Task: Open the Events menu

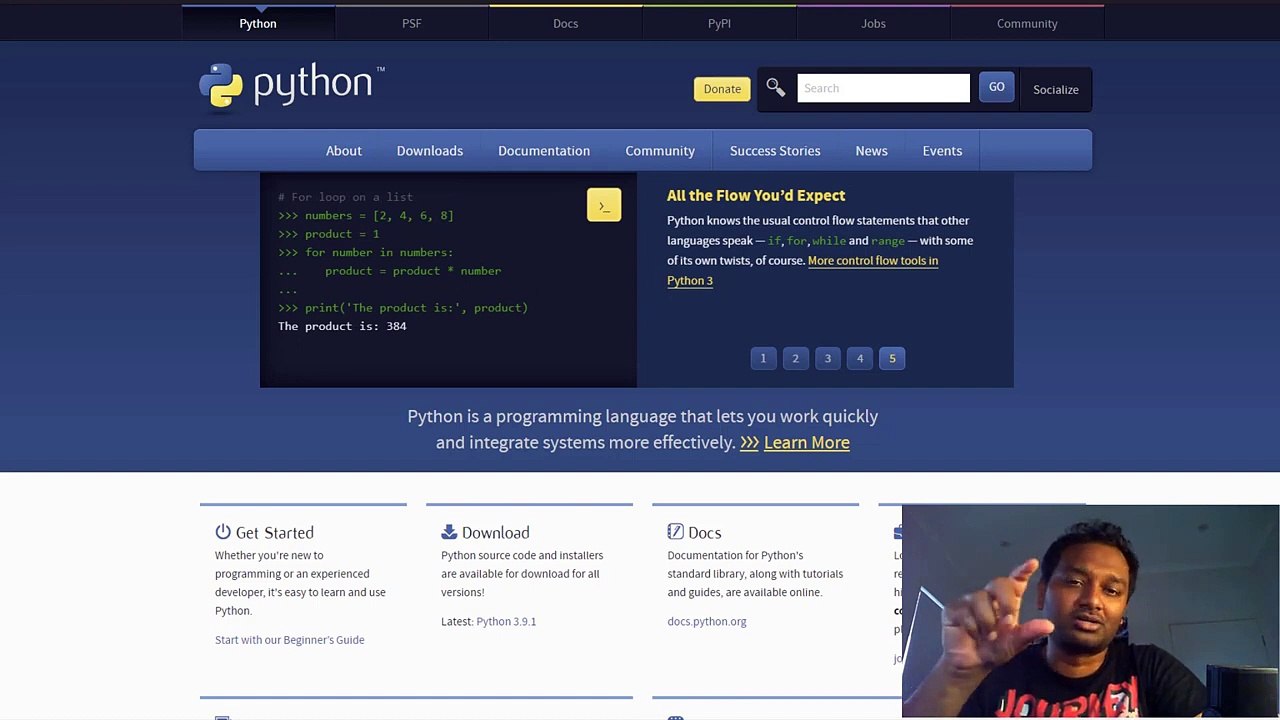Action: point(942,151)
